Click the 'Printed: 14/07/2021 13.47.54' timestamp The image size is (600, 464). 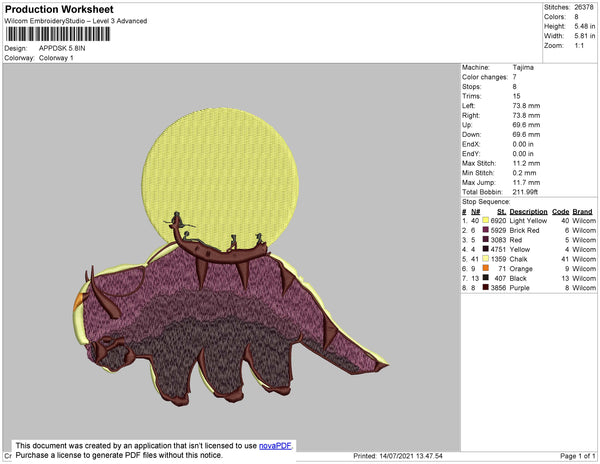coord(398,456)
